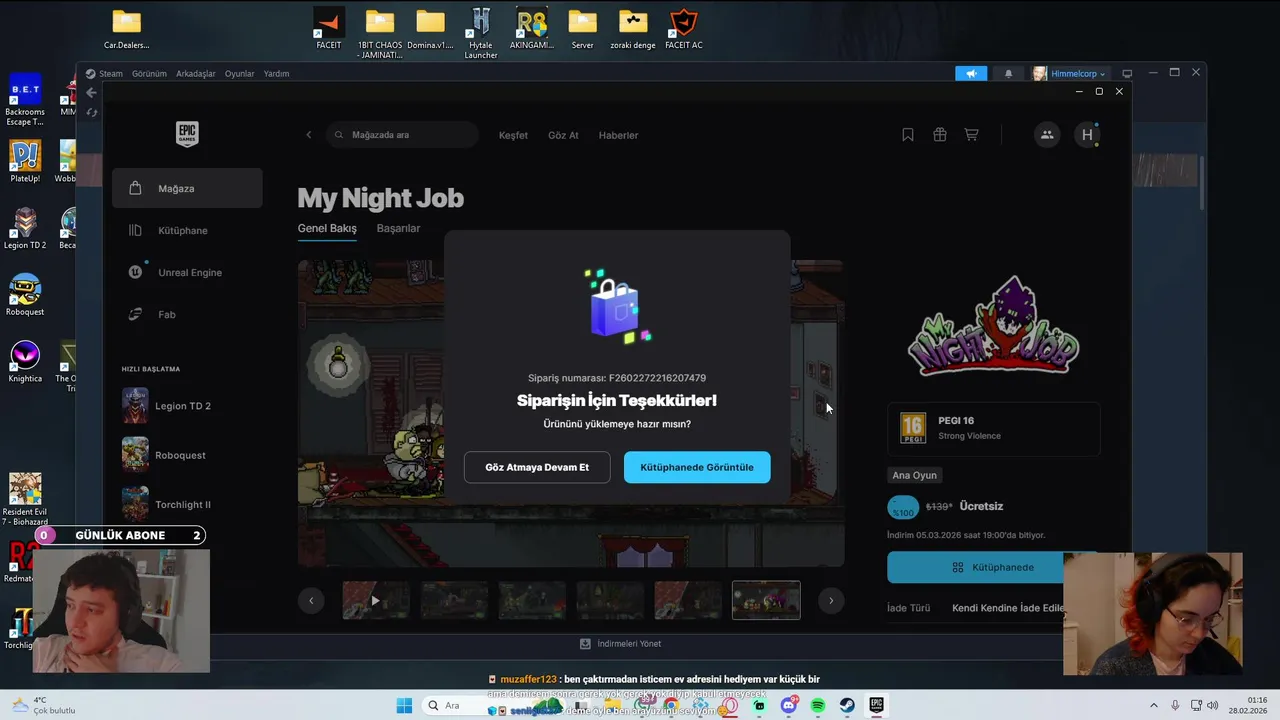Open the PlateUp! desktop shortcut

tap(25, 162)
